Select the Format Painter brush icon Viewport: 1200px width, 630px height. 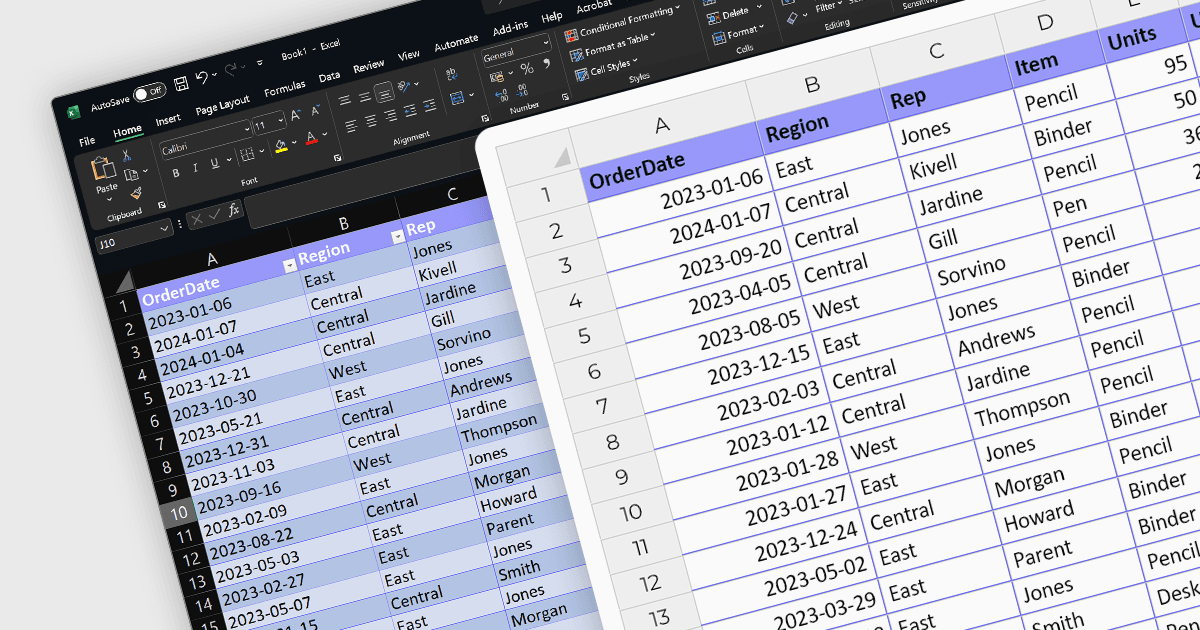pos(137,193)
